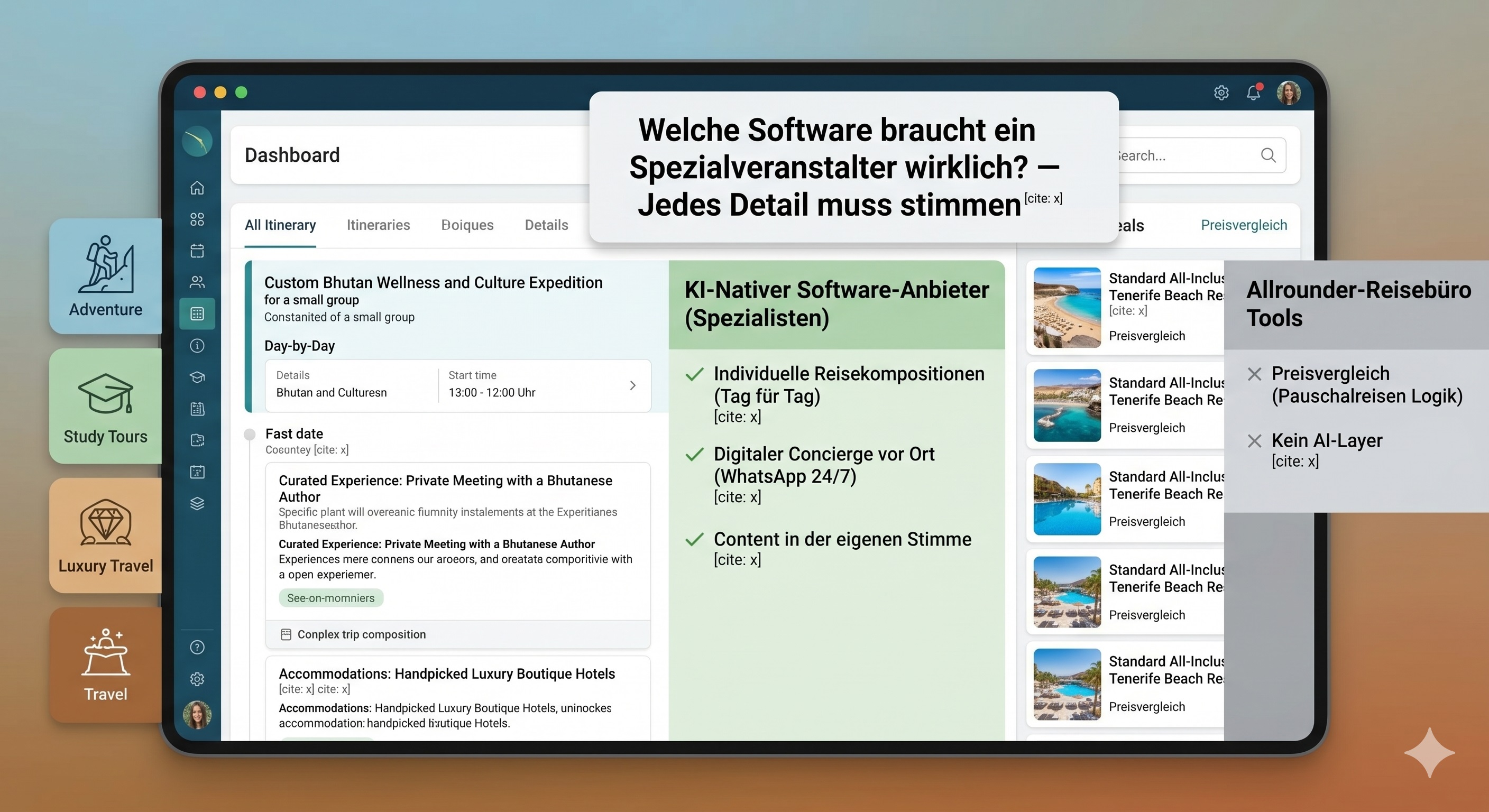Click the round logo at the sidebar top
1489x812 pixels.
click(x=197, y=141)
